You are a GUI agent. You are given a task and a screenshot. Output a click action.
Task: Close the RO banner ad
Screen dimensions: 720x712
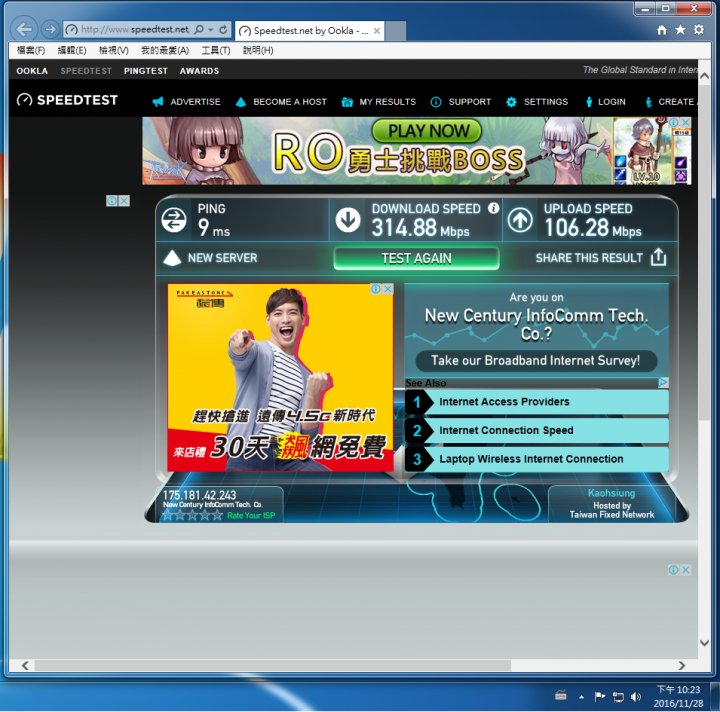[x=686, y=123]
